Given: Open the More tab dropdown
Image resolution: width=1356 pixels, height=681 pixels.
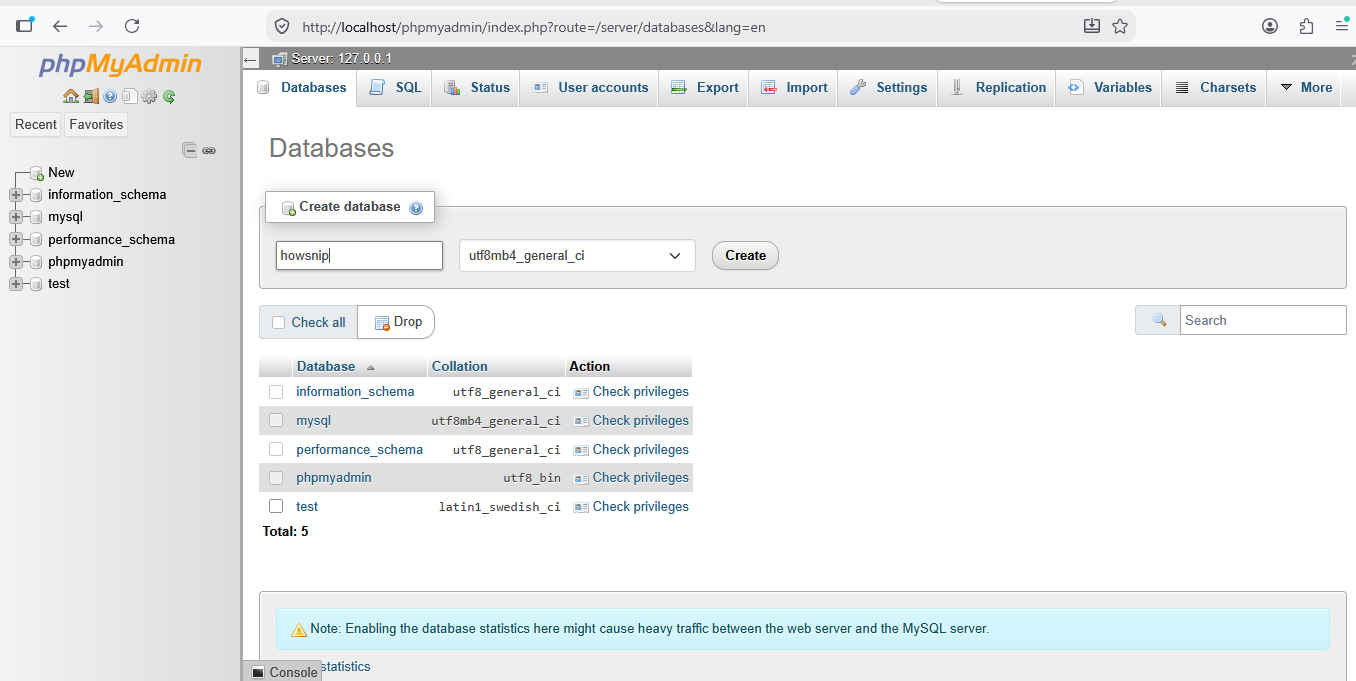Looking at the screenshot, I should (x=1306, y=87).
